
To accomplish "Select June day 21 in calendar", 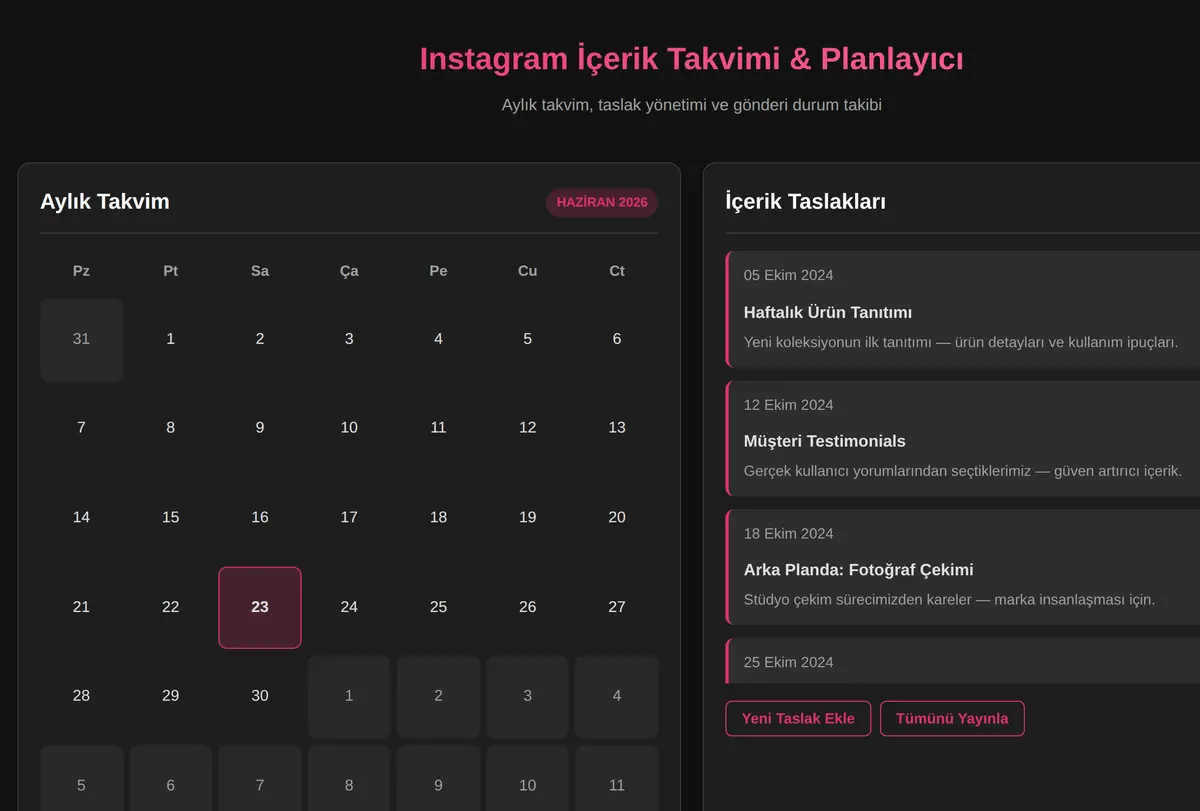I will pyautogui.click(x=81, y=607).
